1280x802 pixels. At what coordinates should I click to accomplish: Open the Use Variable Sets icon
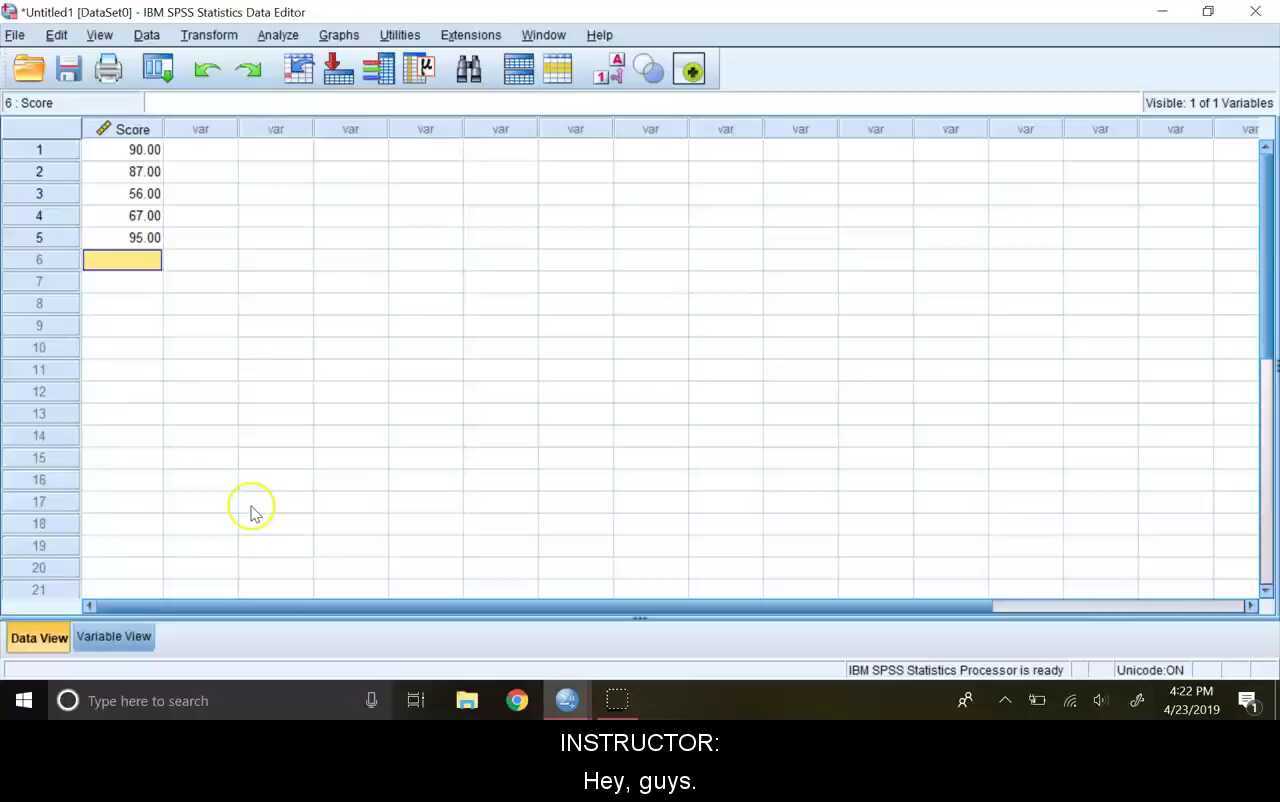point(648,68)
